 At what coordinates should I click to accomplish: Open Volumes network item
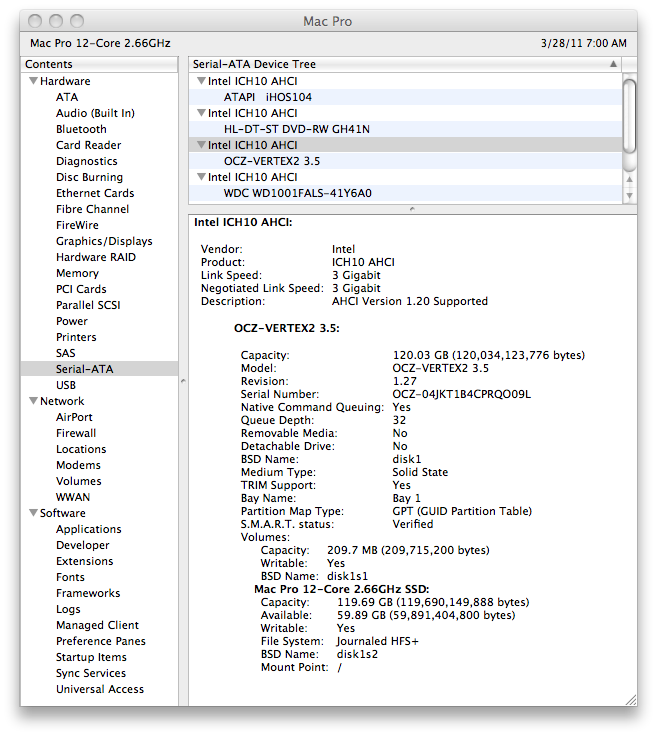79,481
